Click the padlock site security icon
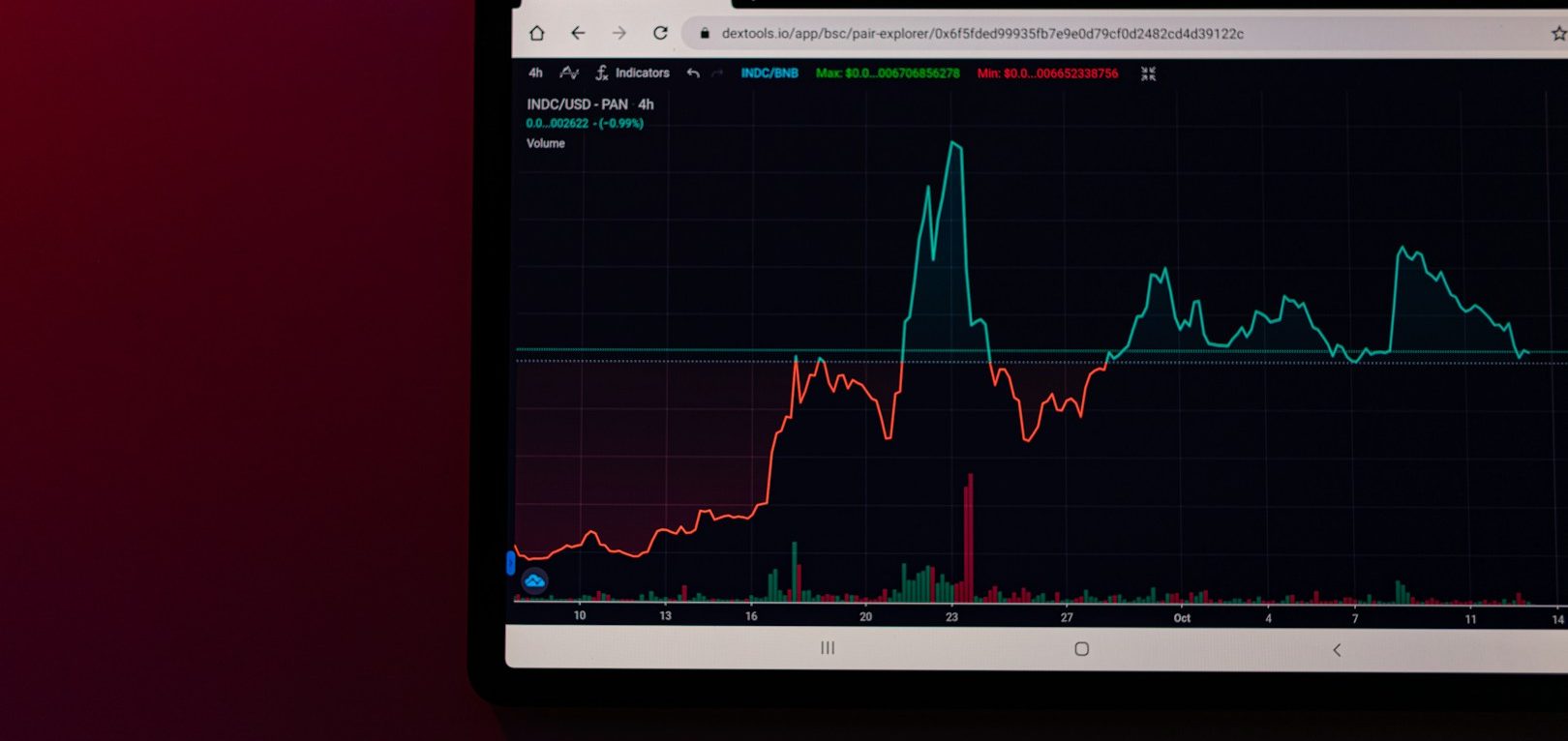Screen dimensions: 1568x741 pyautogui.click(x=705, y=34)
